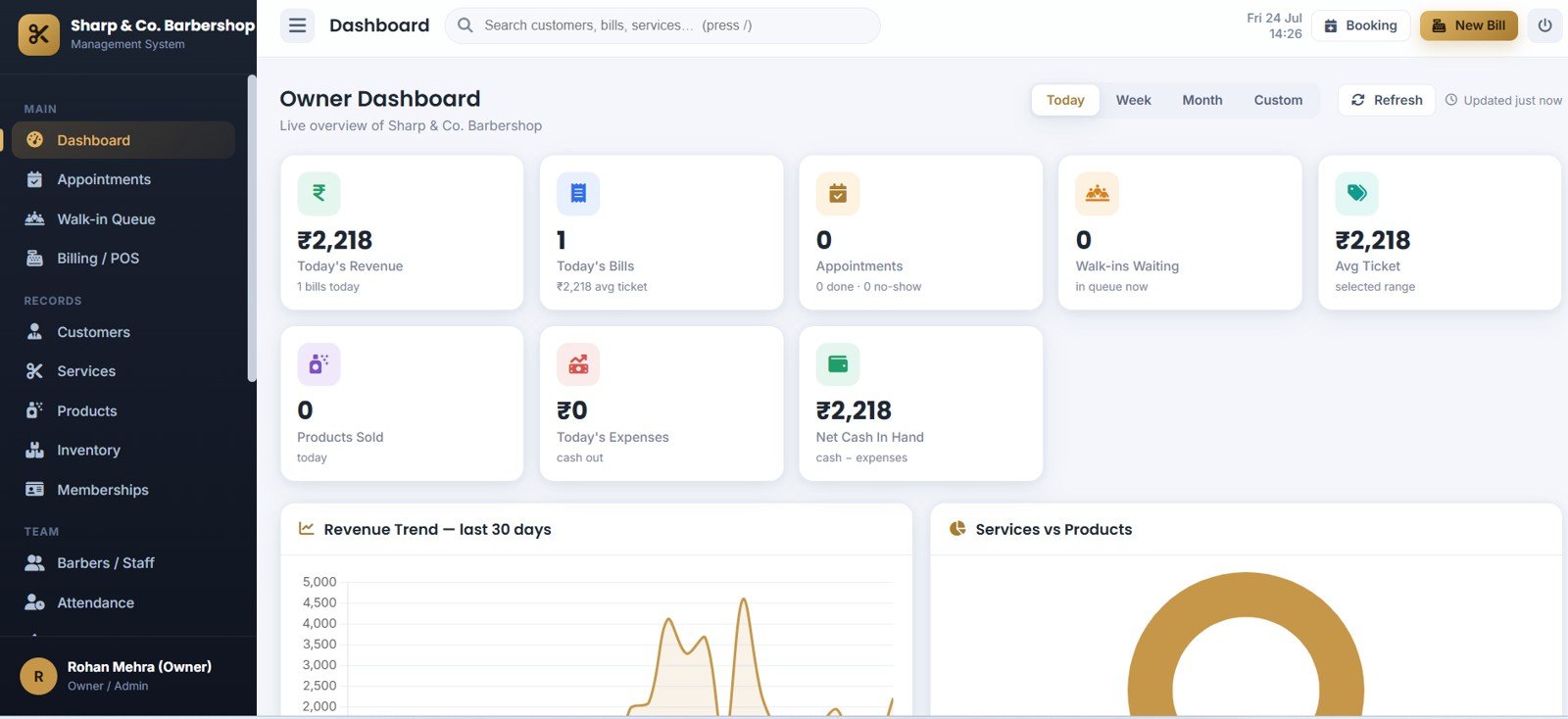This screenshot has width=1568, height=719.
Task: Choose the Custom date range
Action: pyautogui.click(x=1278, y=100)
